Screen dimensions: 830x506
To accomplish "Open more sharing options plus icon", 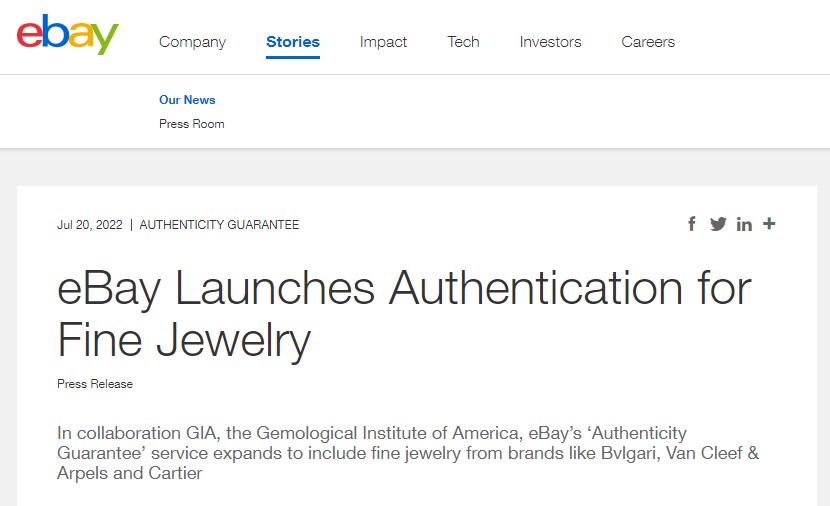I will (x=769, y=224).
